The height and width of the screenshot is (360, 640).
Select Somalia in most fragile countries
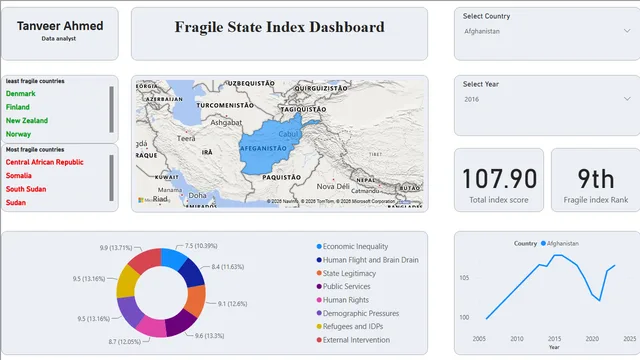pos(18,176)
